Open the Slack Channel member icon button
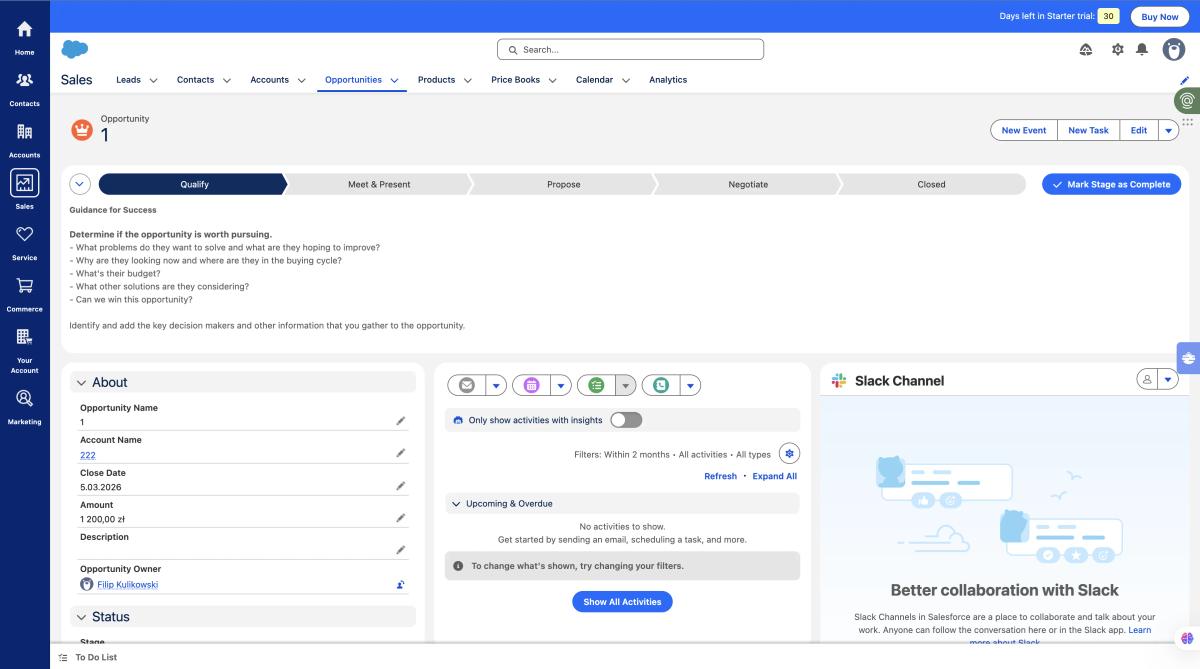Viewport: 1200px width, 669px height. tap(1147, 379)
